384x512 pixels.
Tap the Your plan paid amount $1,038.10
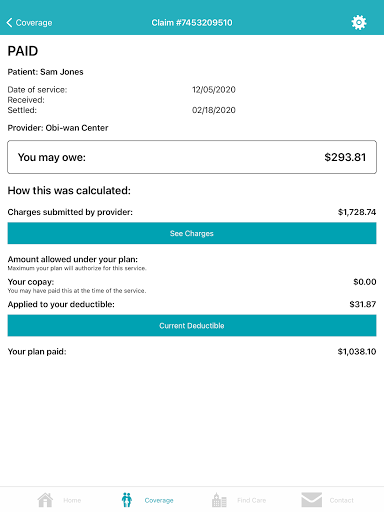pyautogui.click(x=357, y=352)
